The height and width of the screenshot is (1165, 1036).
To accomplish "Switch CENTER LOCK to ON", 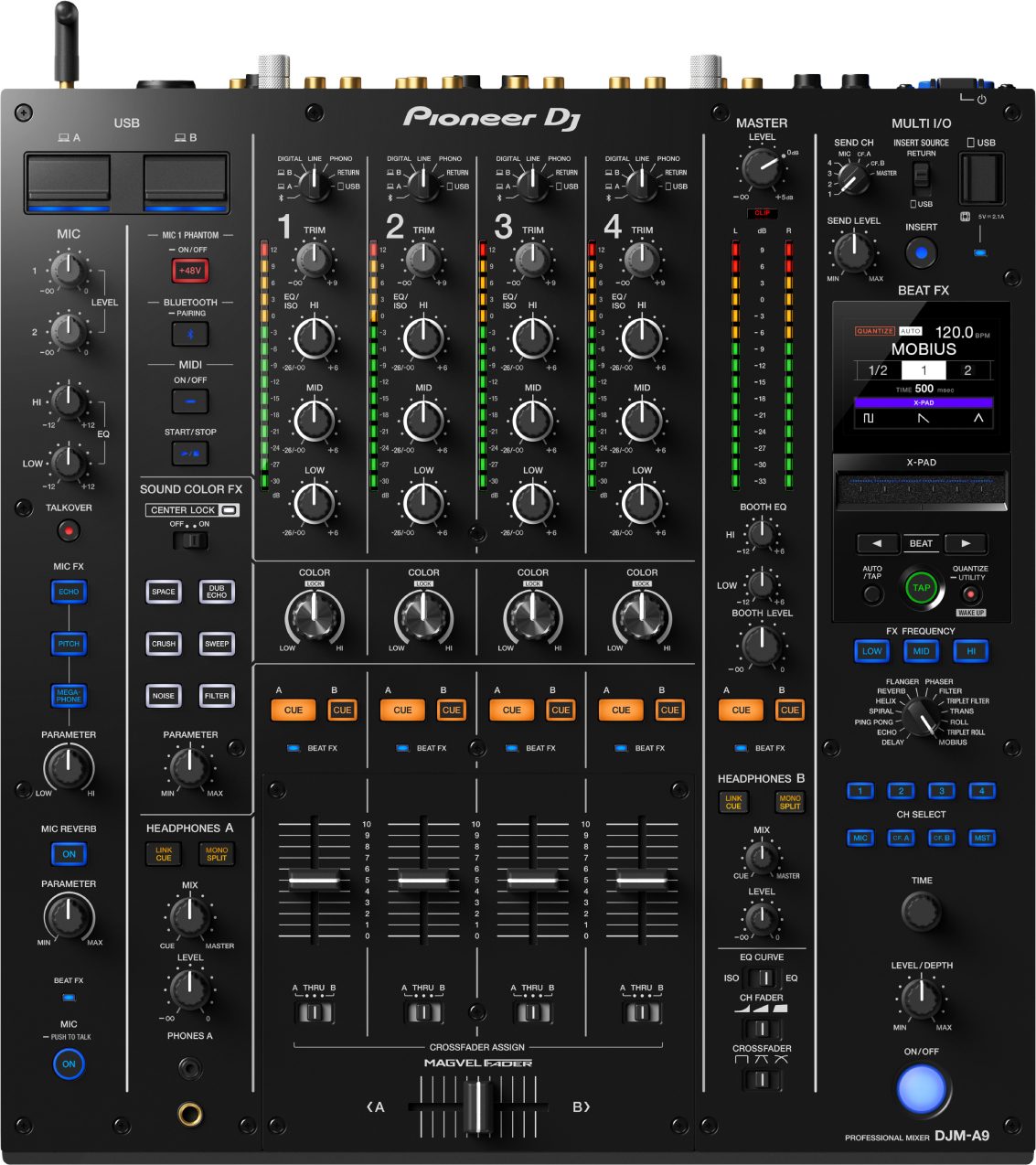I will point(199,540).
